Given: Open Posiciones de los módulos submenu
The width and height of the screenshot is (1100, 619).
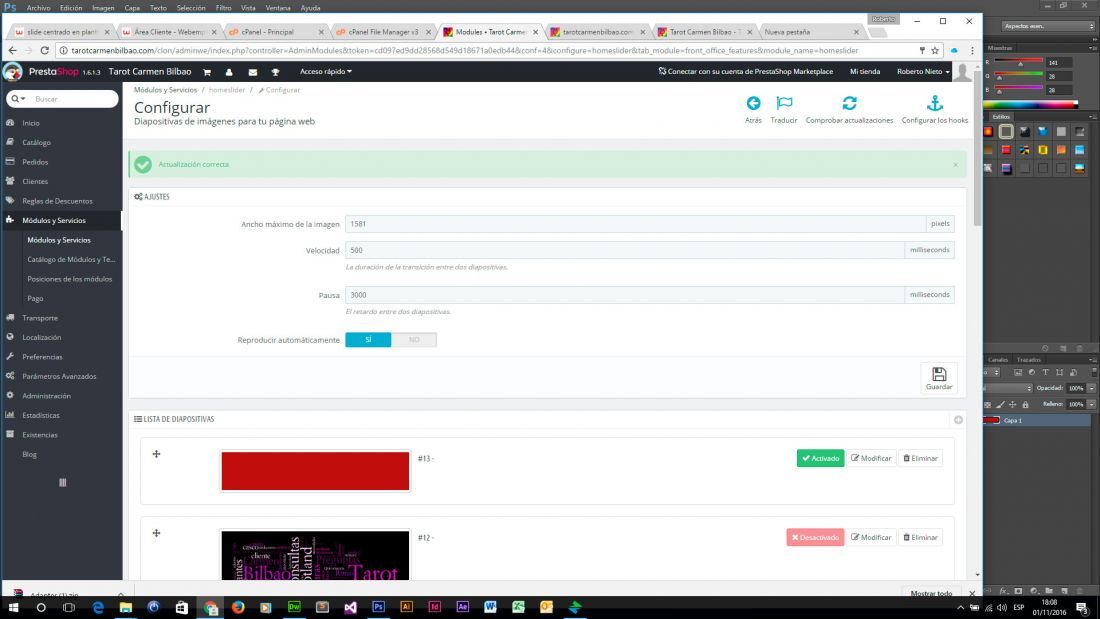Looking at the screenshot, I should pyautogui.click(x=69, y=279).
